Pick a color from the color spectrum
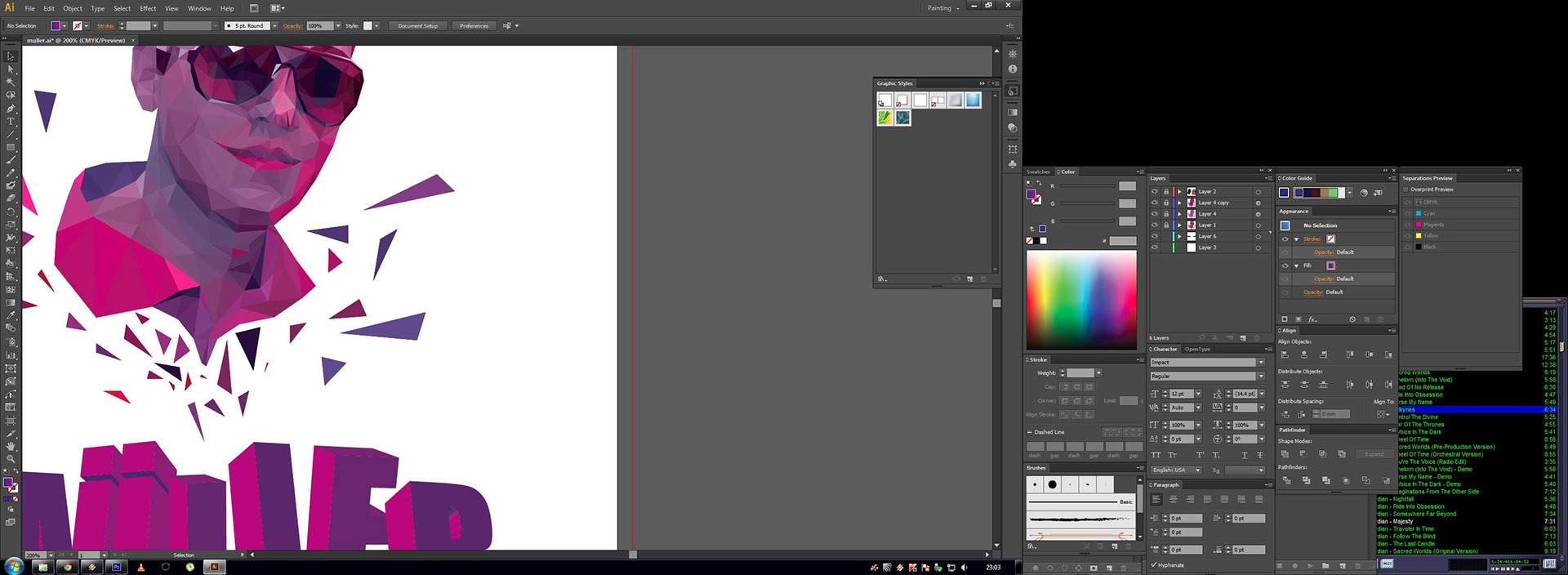The height and width of the screenshot is (575, 1568). [x=1081, y=299]
